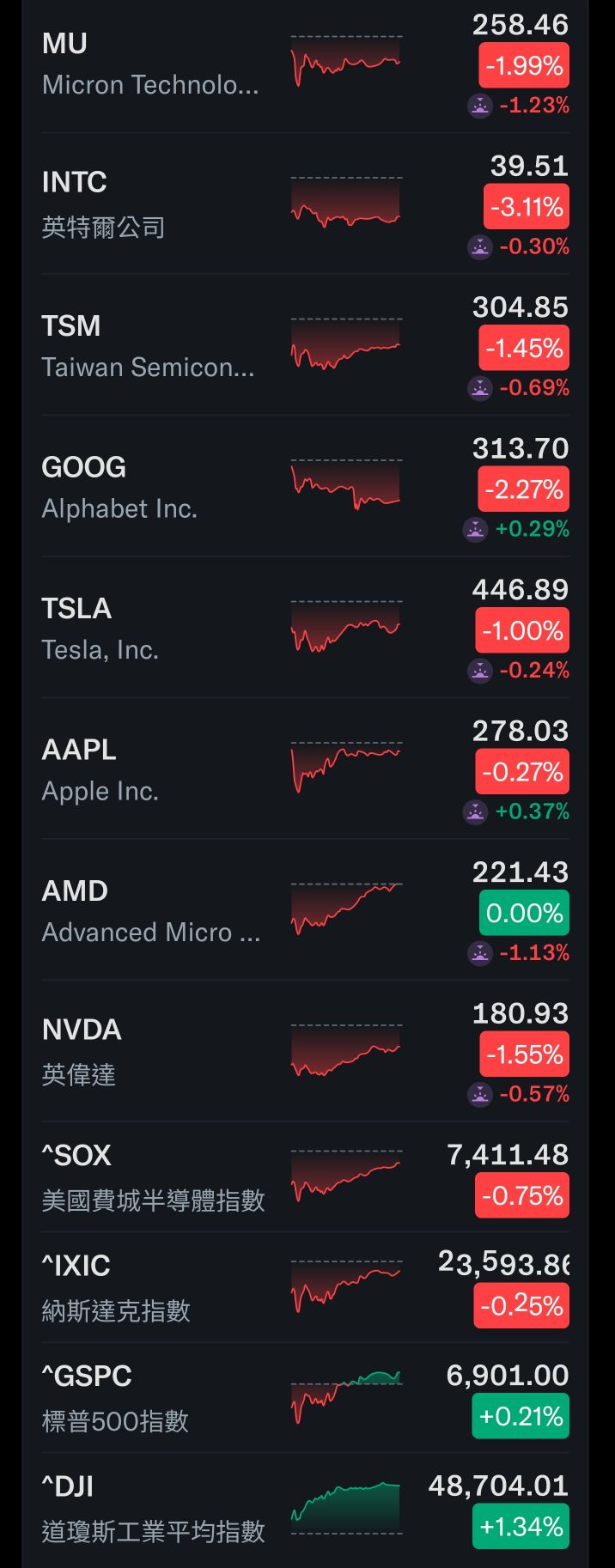Tap the after-hours icon next to AAPL's +0.37%
615x1568 pixels.
(x=475, y=811)
